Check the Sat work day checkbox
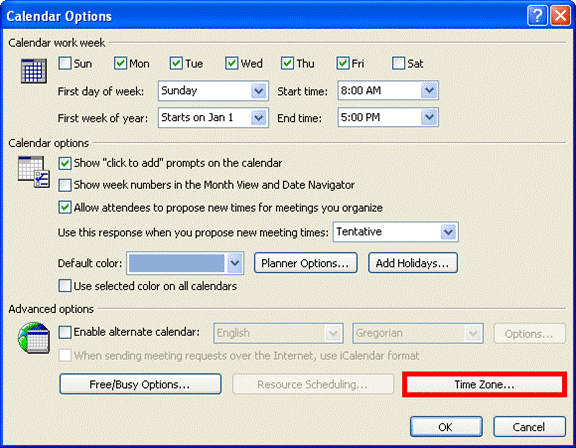The height and width of the screenshot is (448, 576). (x=399, y=63)
